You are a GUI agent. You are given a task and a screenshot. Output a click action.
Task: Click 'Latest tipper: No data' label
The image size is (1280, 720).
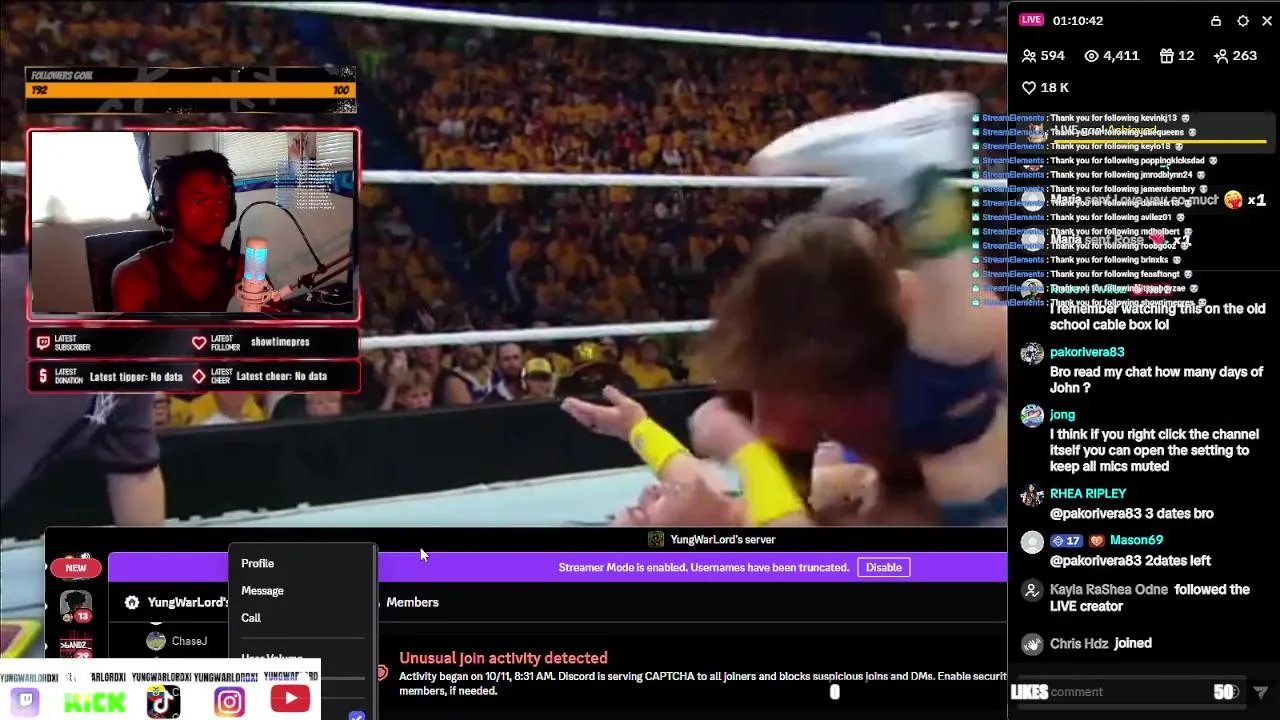pos(136,377)
